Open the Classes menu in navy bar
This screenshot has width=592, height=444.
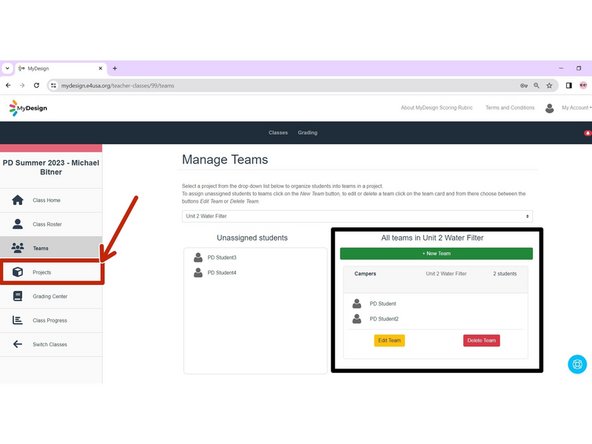point(278,133)
